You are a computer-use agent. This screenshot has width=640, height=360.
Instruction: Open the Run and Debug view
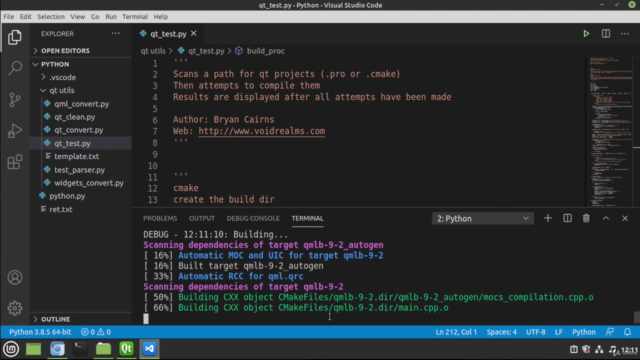(15, 131)
